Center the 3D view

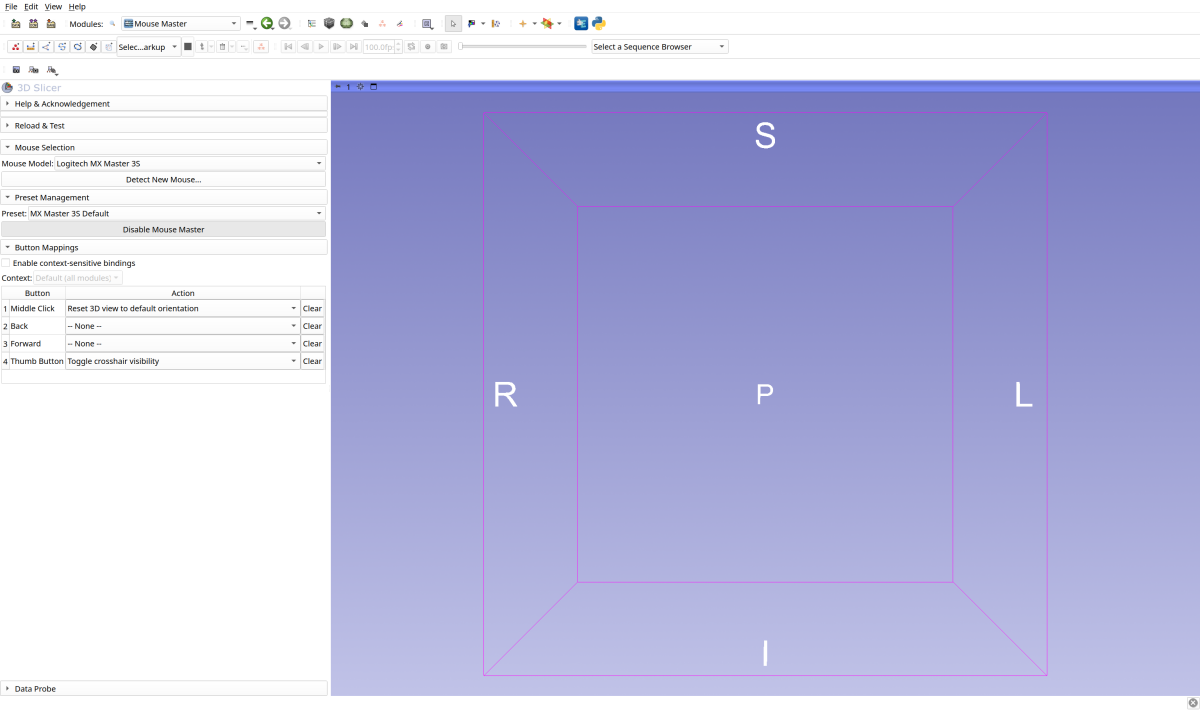pos(361,87)
